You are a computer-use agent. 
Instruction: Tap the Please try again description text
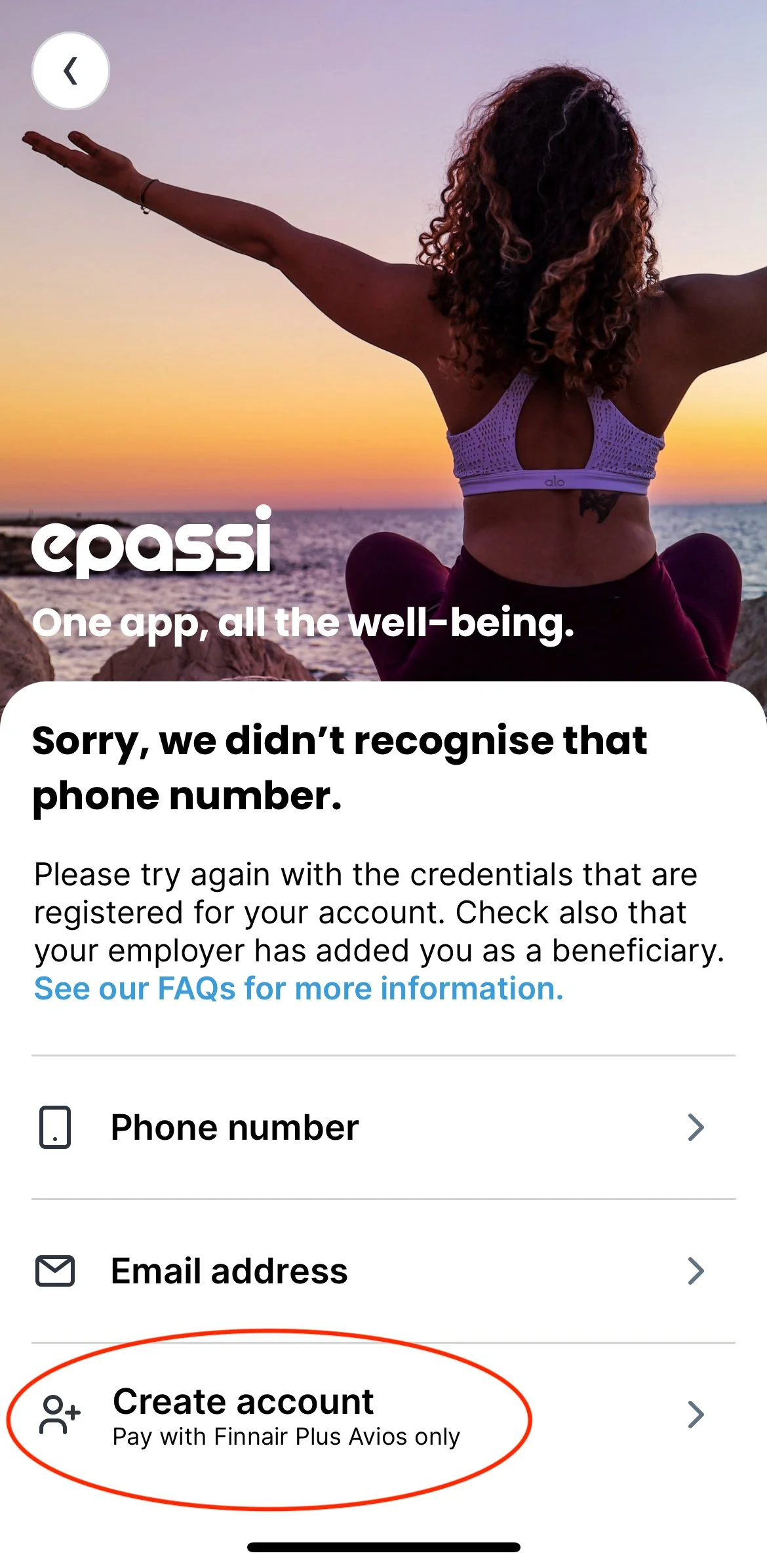pyautogui.click(x=379, y=912)
